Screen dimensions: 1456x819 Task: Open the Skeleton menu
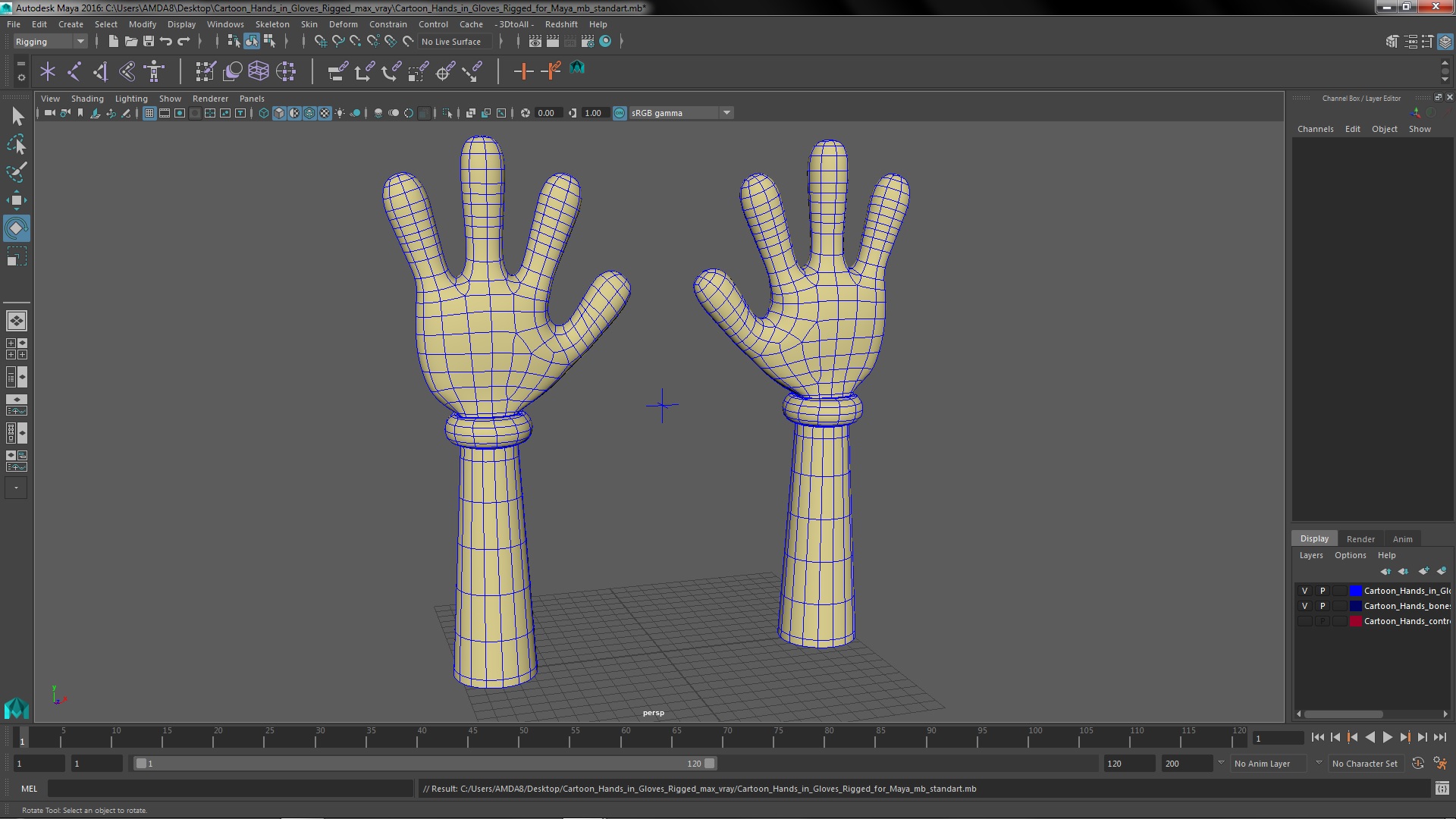click(x=272, y=24)
